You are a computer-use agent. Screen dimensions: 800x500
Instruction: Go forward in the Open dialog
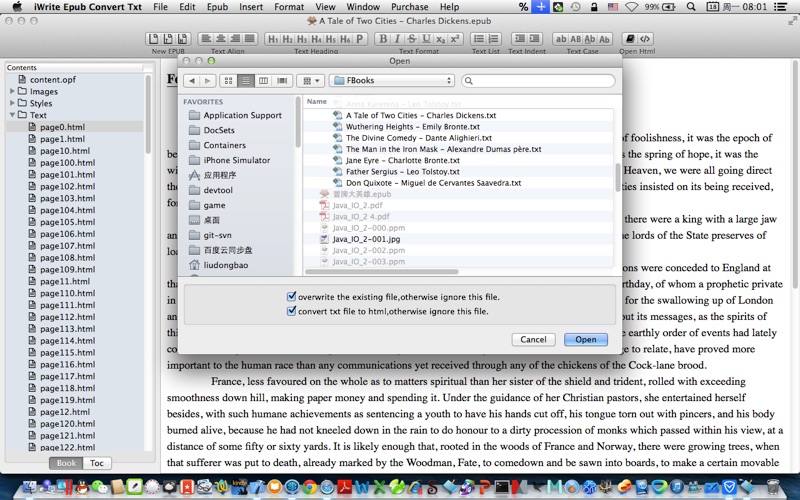pos(207,81)
